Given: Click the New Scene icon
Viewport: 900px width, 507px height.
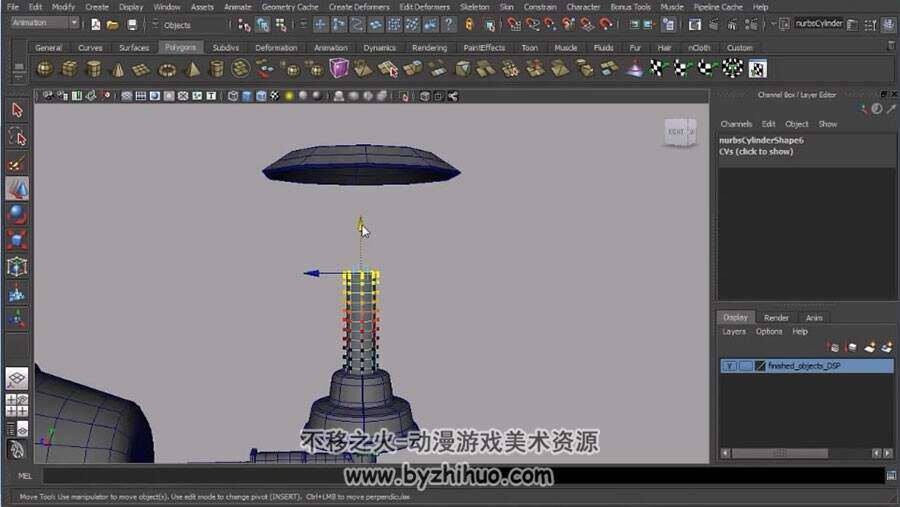Looking at the screenshot, I should (96, 24).
